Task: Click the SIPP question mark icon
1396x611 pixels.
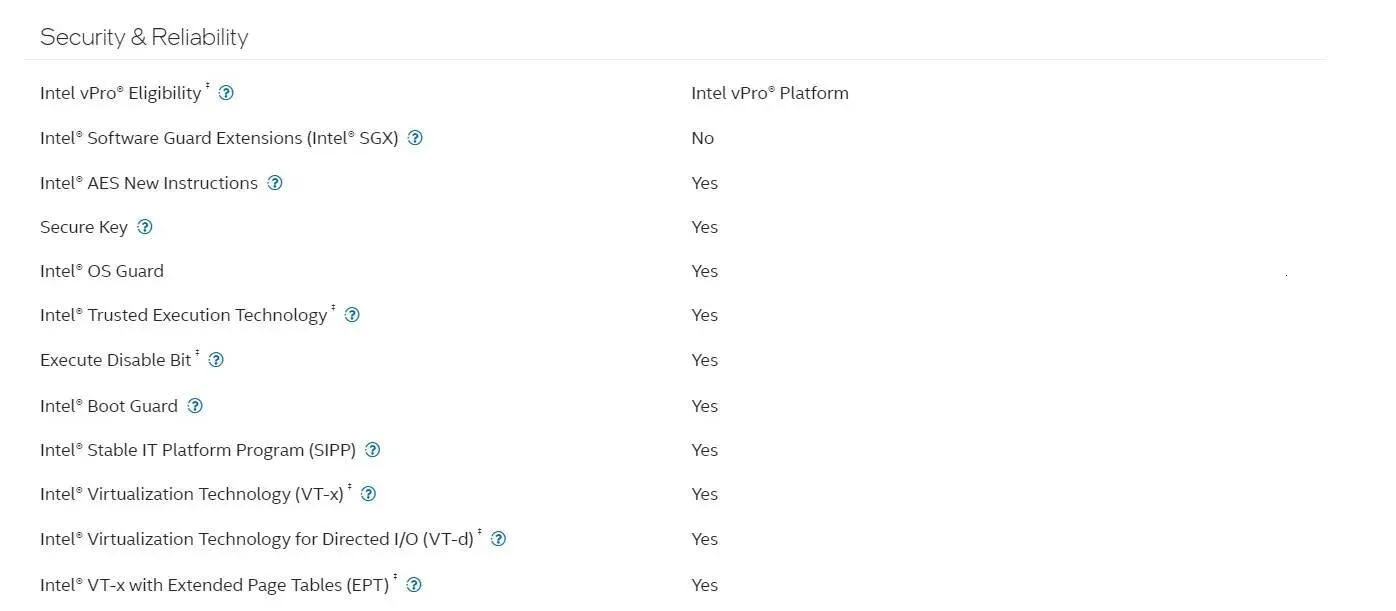Action: tap(373, 450)
